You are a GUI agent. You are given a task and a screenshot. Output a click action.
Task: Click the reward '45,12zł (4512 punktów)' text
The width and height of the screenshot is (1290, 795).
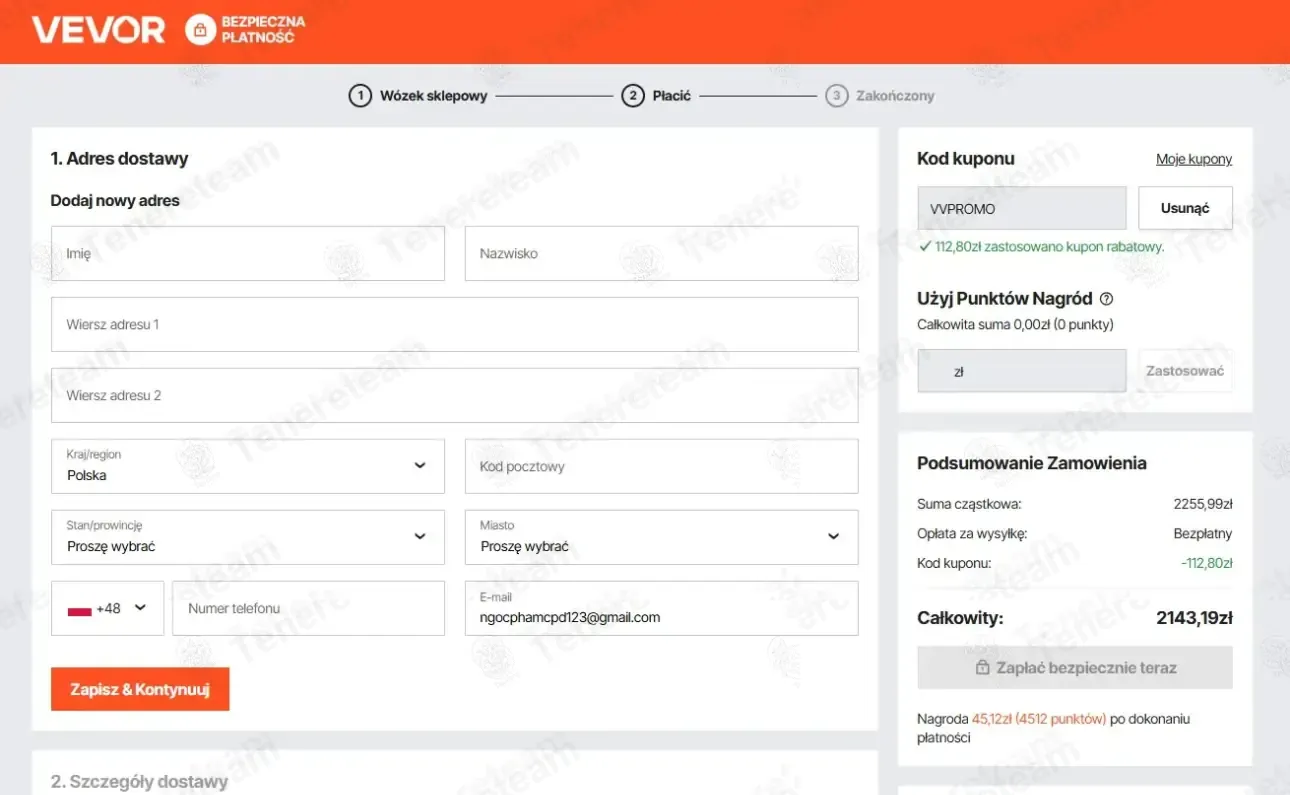pos(1039,718)
